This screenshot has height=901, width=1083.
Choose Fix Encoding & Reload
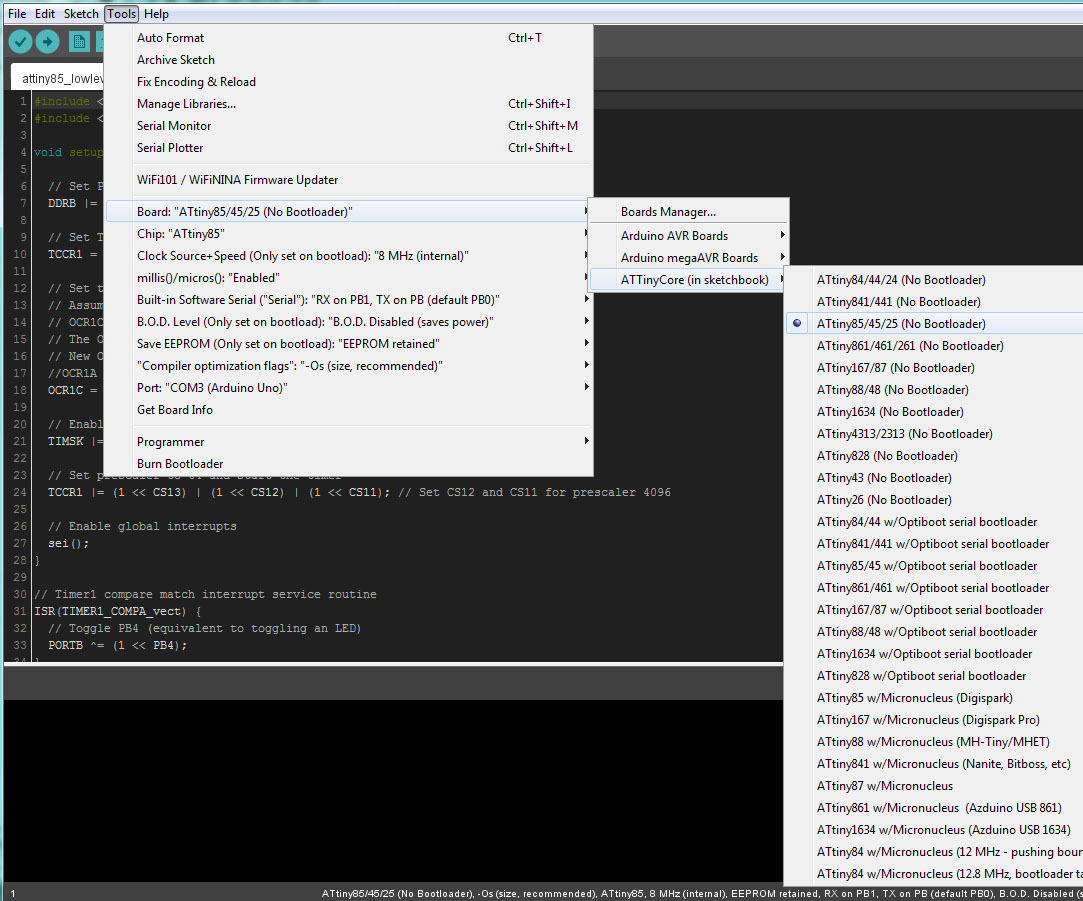349,82
